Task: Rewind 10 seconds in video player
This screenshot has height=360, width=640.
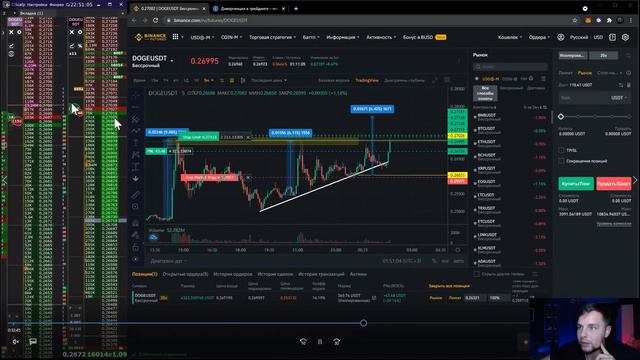Action: tap(303, 342)
